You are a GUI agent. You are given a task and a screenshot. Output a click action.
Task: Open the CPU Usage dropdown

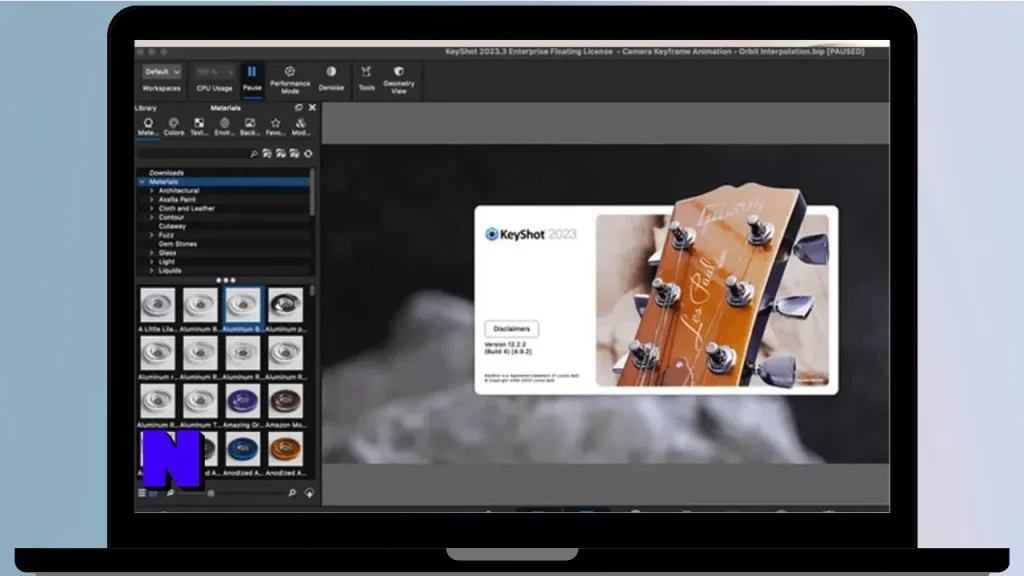(x=215, y=71)
